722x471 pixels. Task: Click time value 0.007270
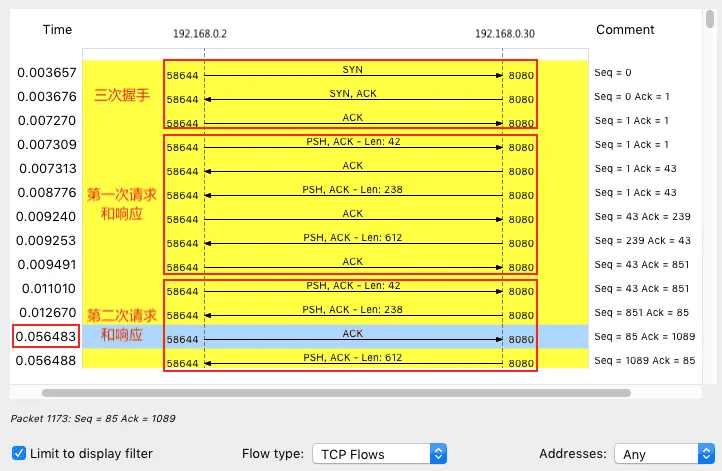pyautogui.click(x=47, y=121)
